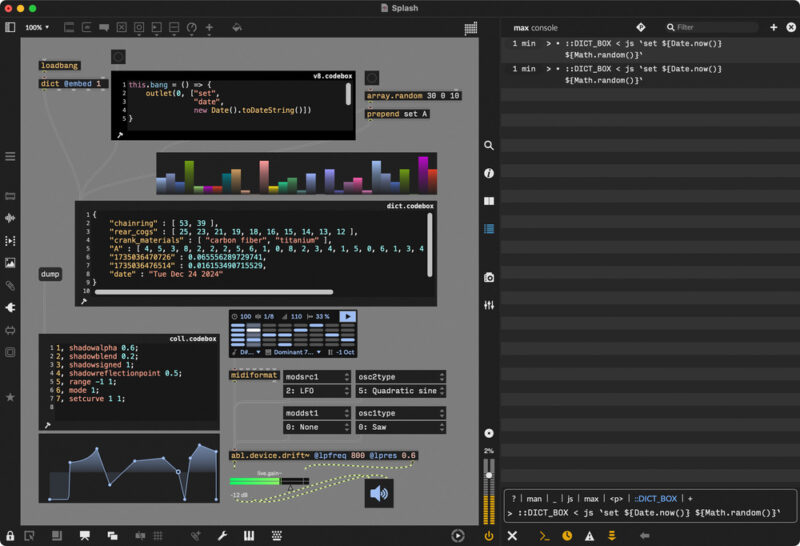
Task: Select the ::DICT_BOX console shortcut
Action: (656, 498)
